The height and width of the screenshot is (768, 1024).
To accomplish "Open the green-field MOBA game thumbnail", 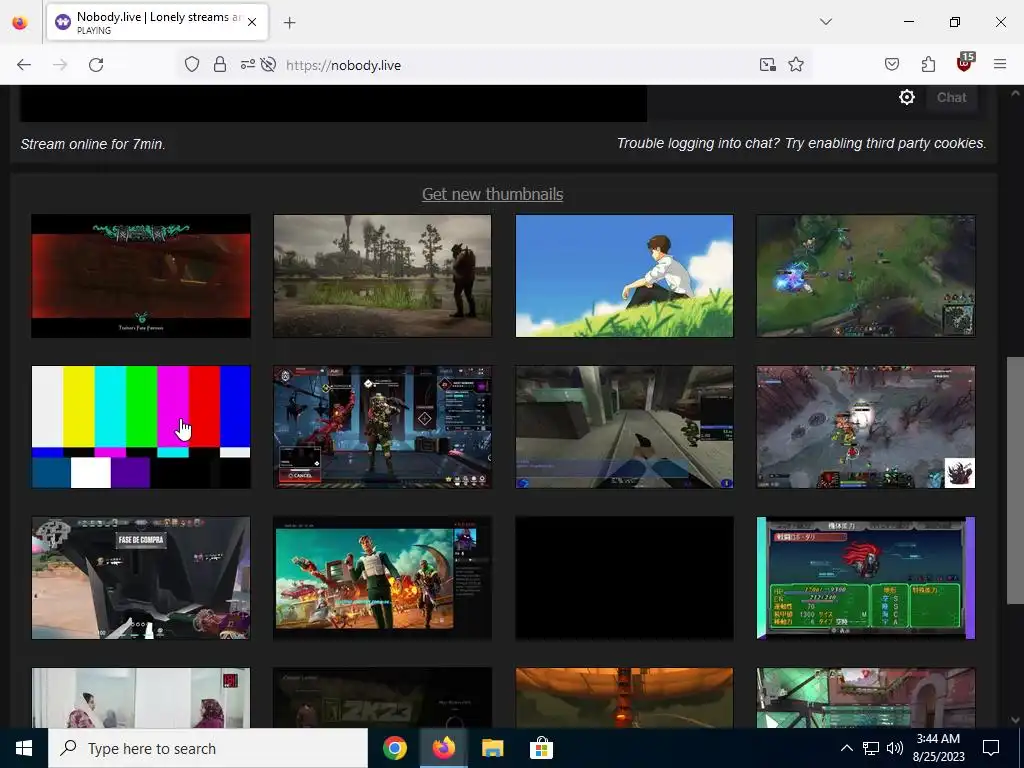I will [x=866, y=276].
